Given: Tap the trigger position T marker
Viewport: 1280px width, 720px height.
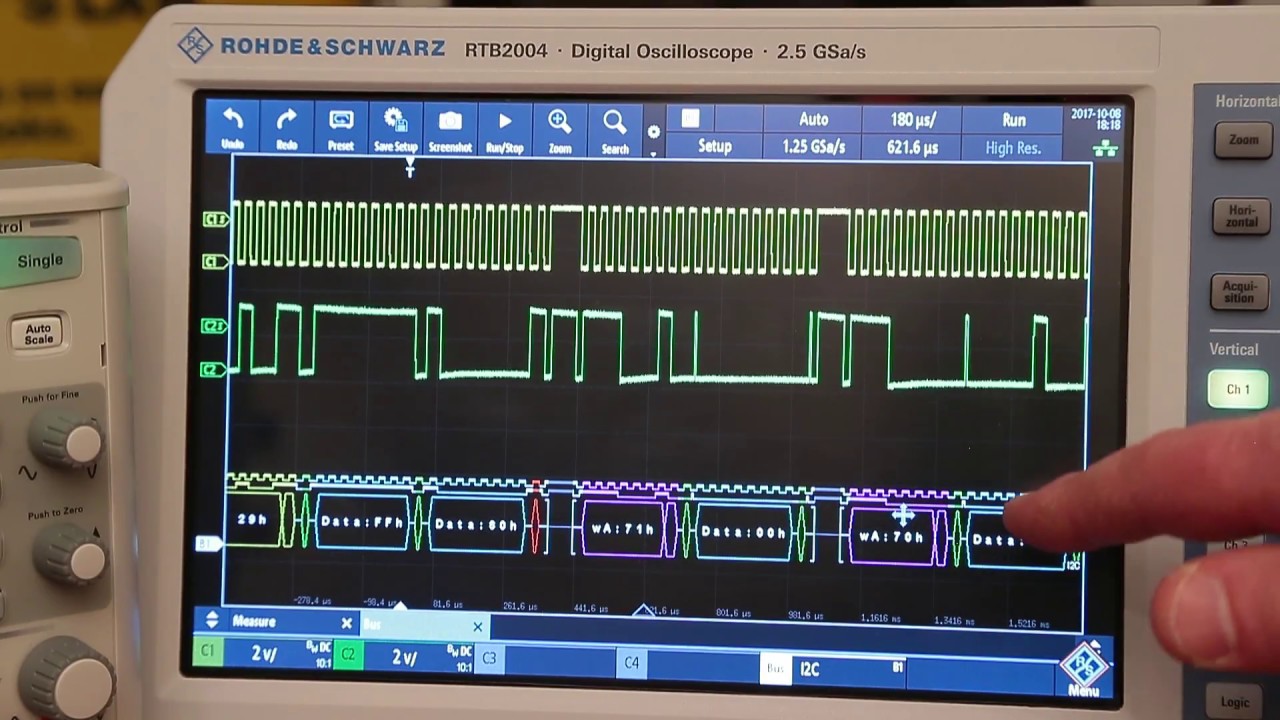Looking at the screenshot, I should (410, 170).
